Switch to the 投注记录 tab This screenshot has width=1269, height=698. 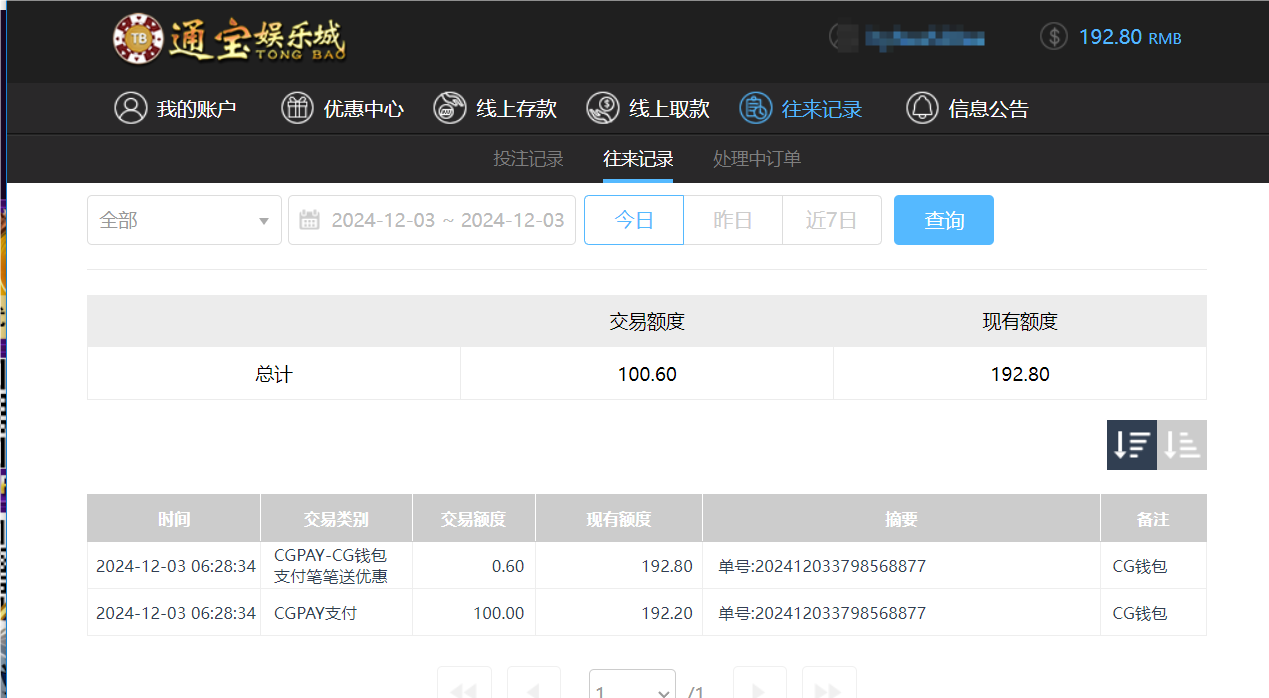[528, 158]
